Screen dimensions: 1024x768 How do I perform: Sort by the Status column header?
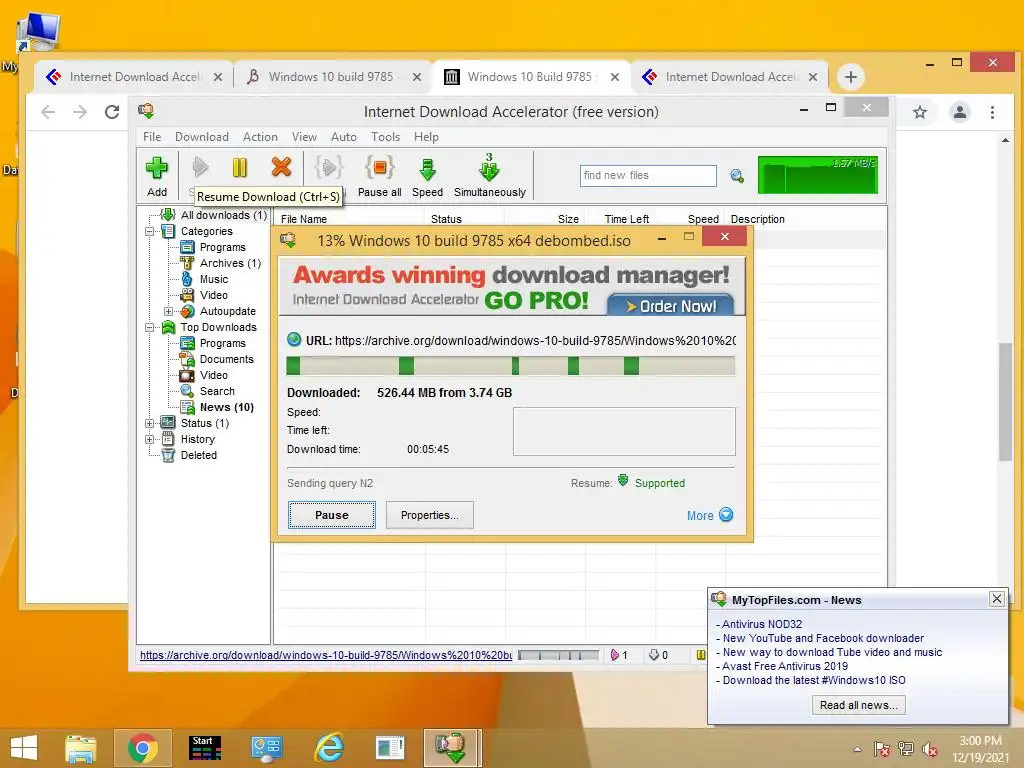tap(446, 219)
